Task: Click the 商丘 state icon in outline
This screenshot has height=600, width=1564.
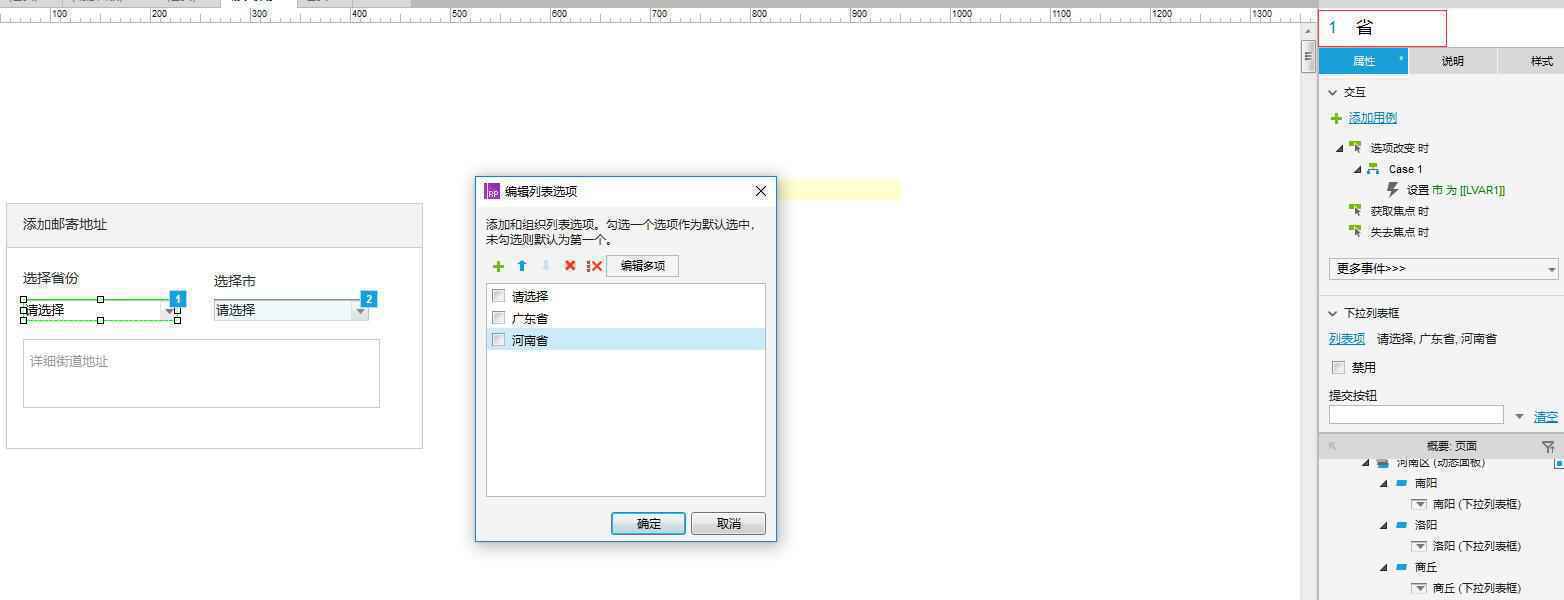Action: [1402, 567]
